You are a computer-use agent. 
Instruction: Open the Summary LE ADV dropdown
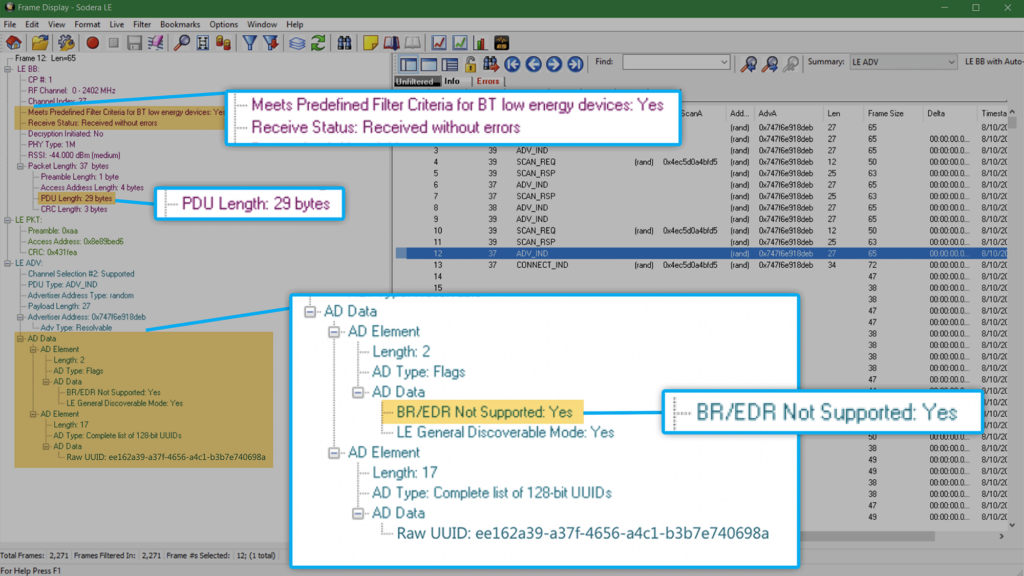951,62
